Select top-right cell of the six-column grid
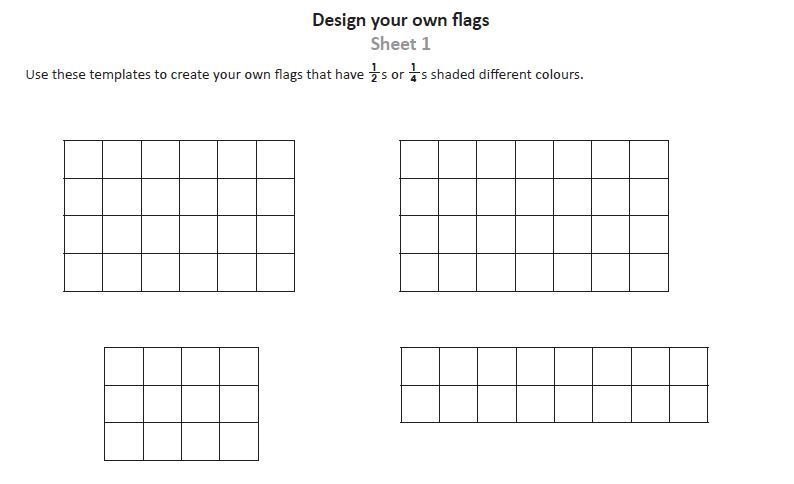This screenshot has height=484, width=794. point(275,159)
